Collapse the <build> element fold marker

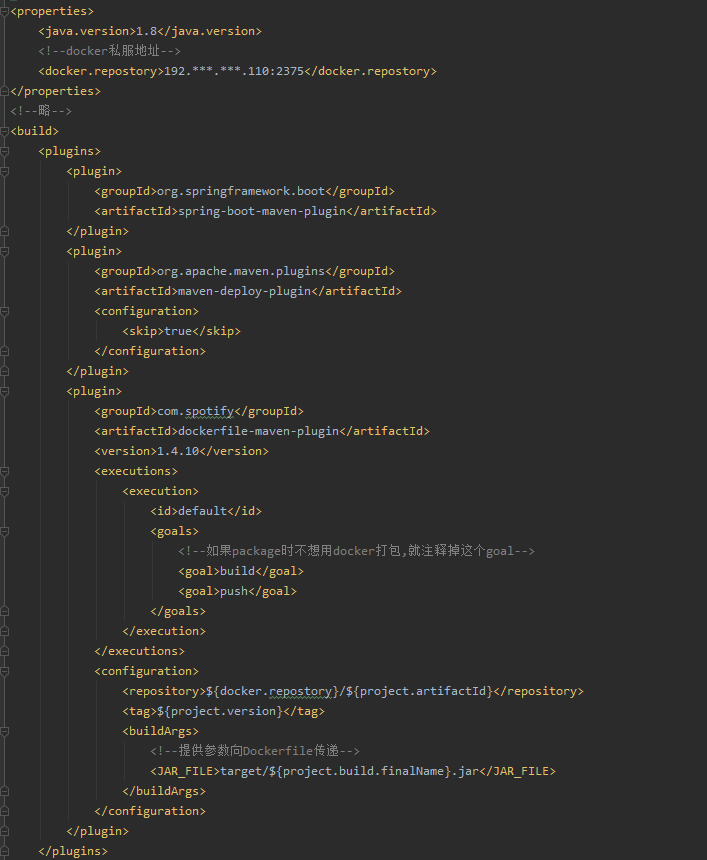(4, 131)
